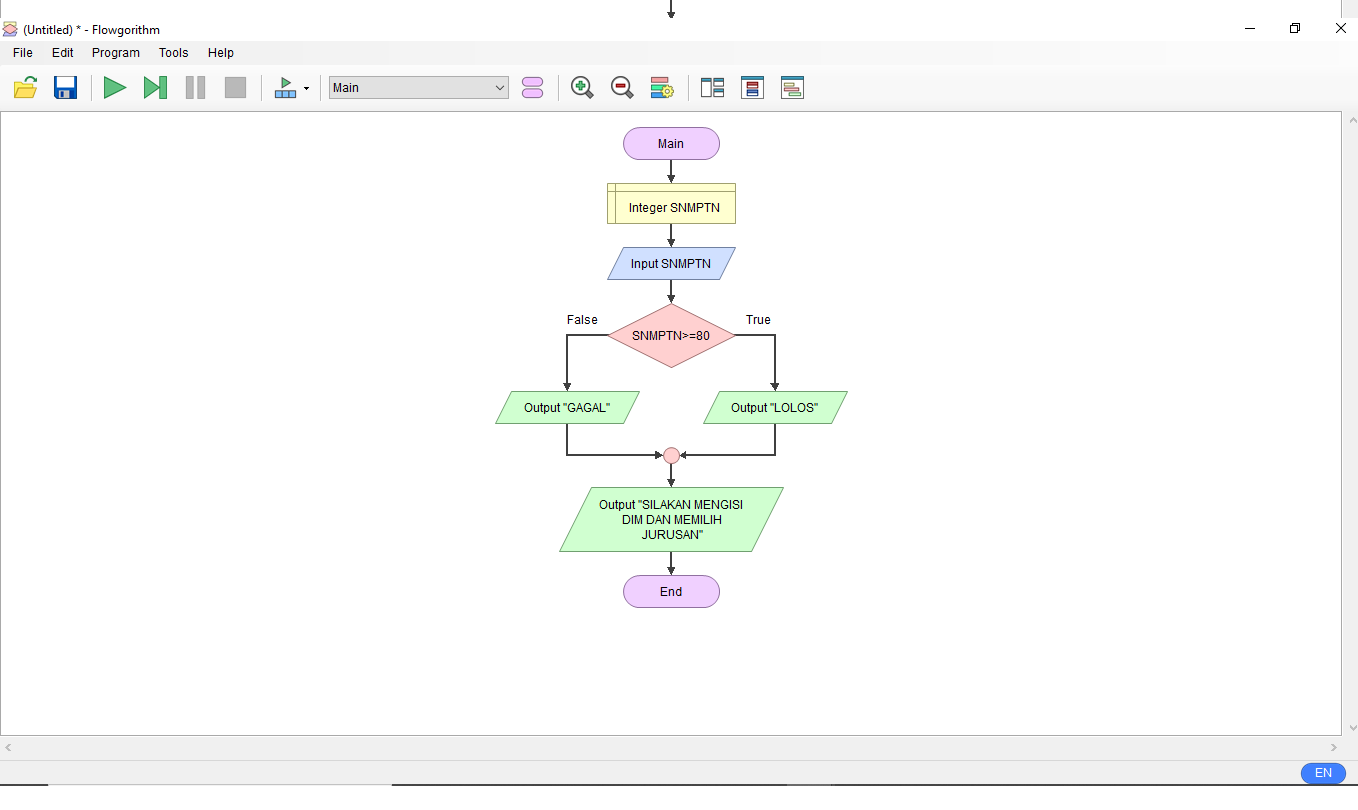Expand the run options dropdown arrow
This screenshot has height=810, width=1358.
point(307,87)
